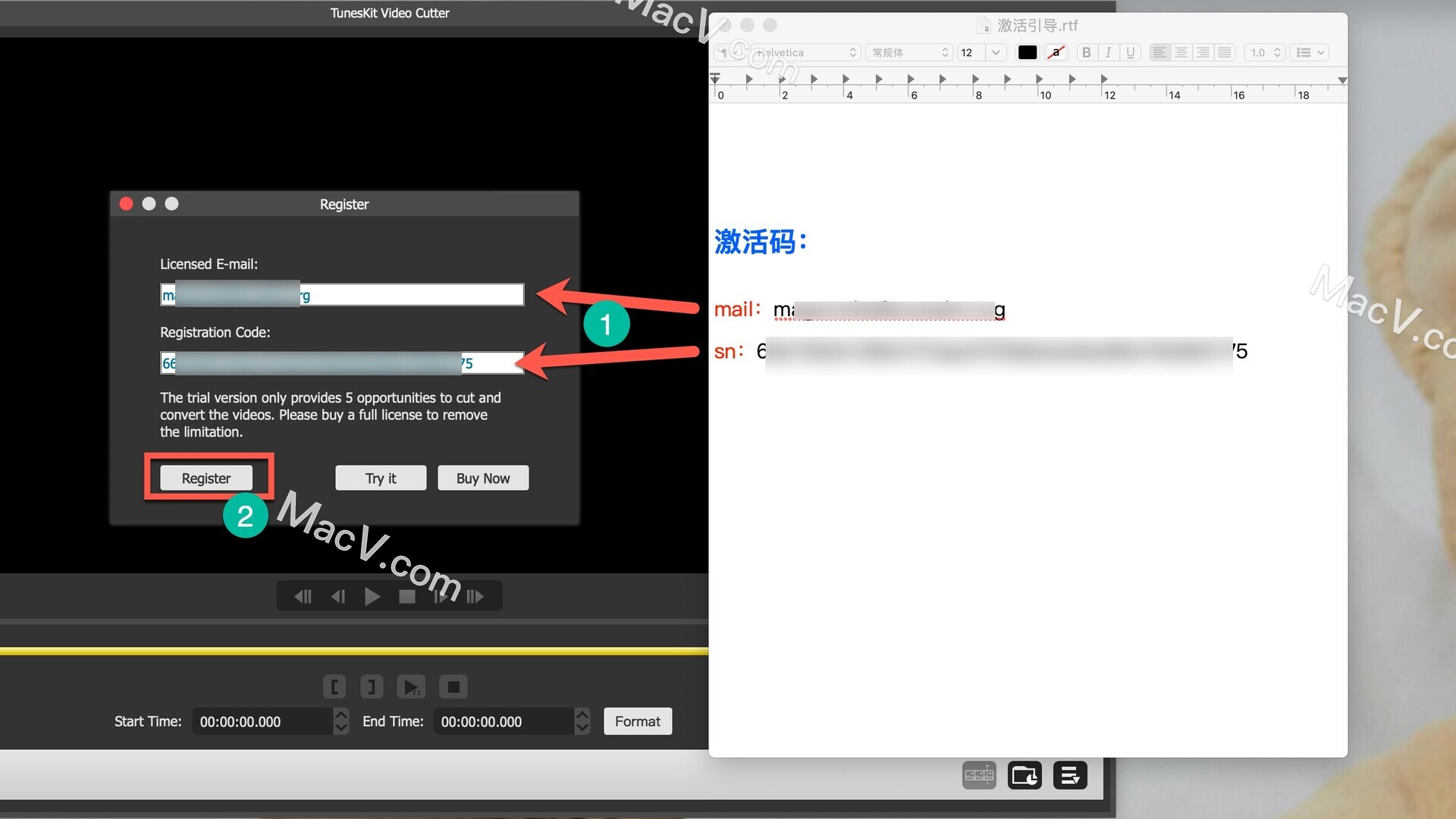Open converted history folder icon
Screen dimensions: 1456x819
coord(1025,775)
